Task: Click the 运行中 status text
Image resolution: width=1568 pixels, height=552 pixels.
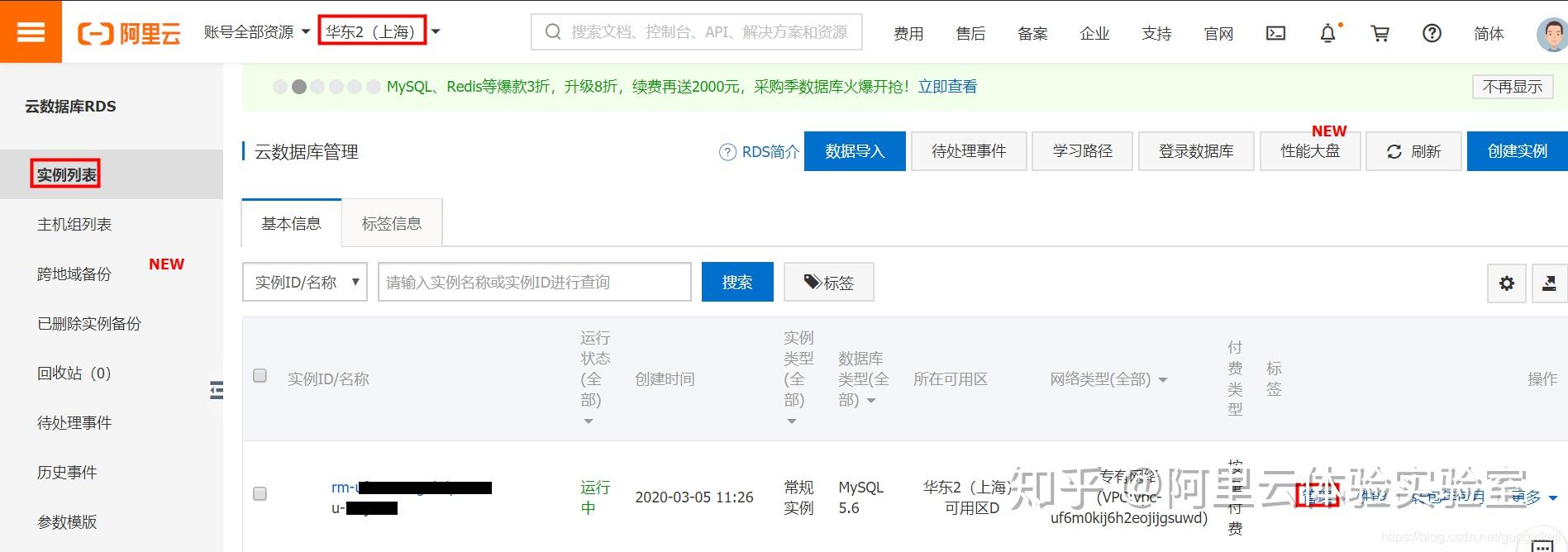Action: 595,497
